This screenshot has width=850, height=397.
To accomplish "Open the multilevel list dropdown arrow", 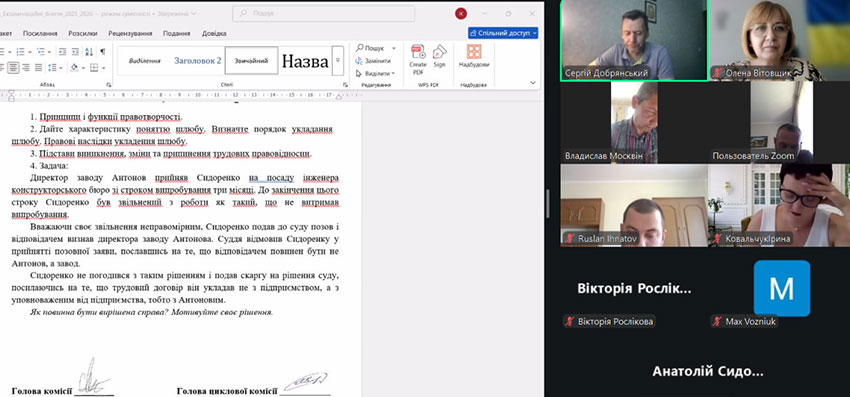I will click(x=50, y=52).
